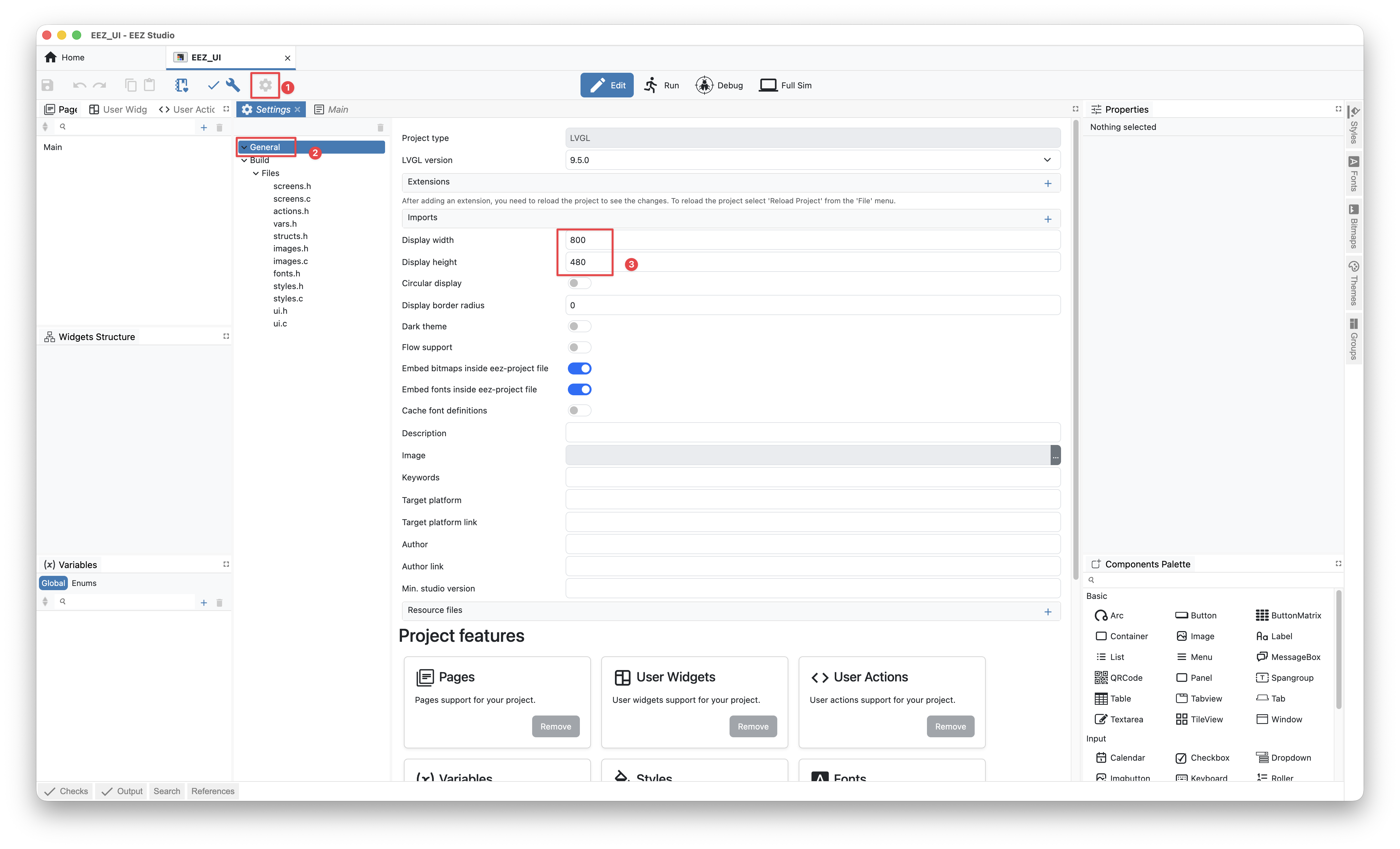Open the Checks bottom panel
Viewport: 1400px width, 849px height.
coord(67,791)
